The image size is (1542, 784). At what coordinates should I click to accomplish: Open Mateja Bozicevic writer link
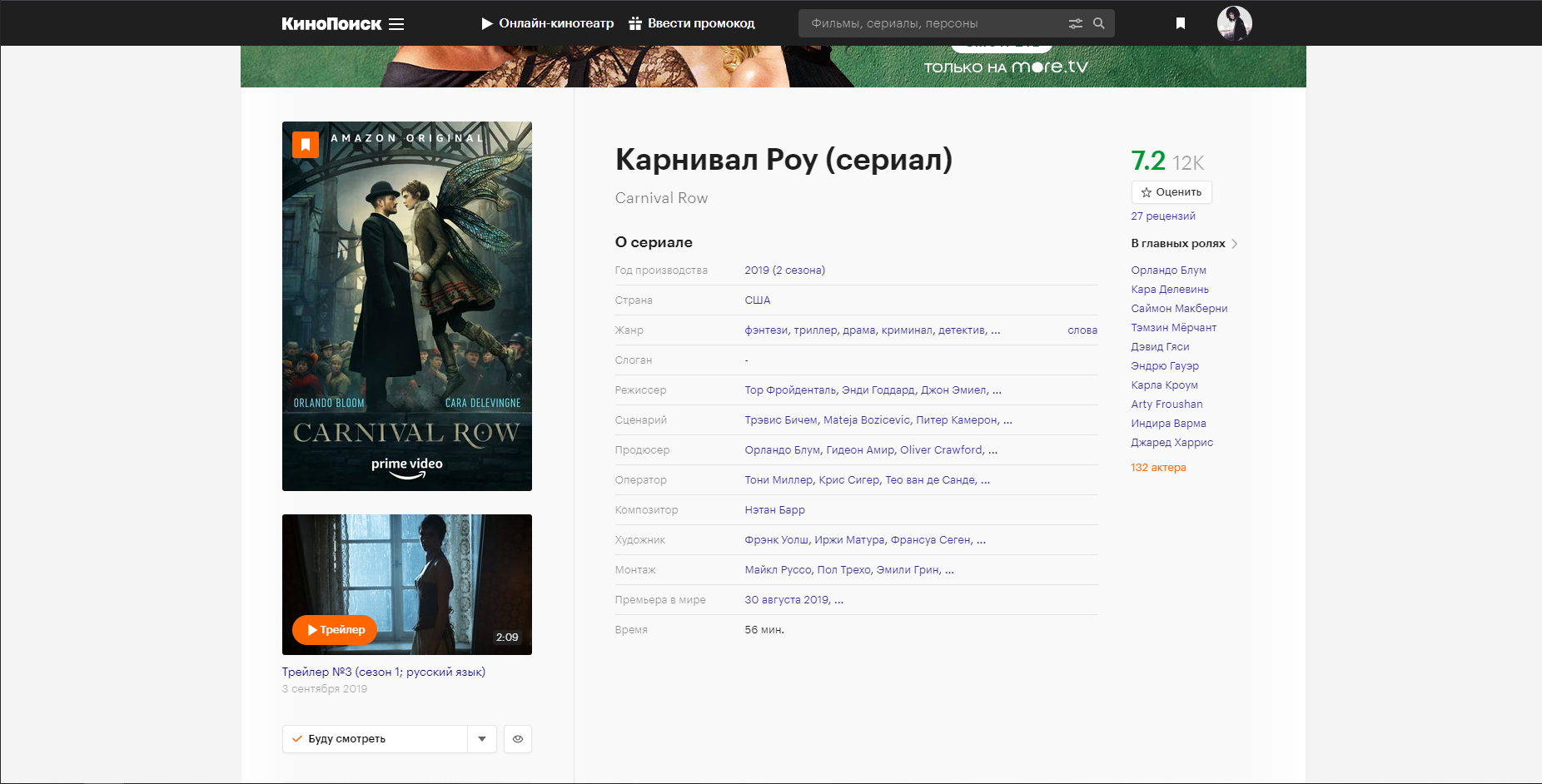pos(867,420)
